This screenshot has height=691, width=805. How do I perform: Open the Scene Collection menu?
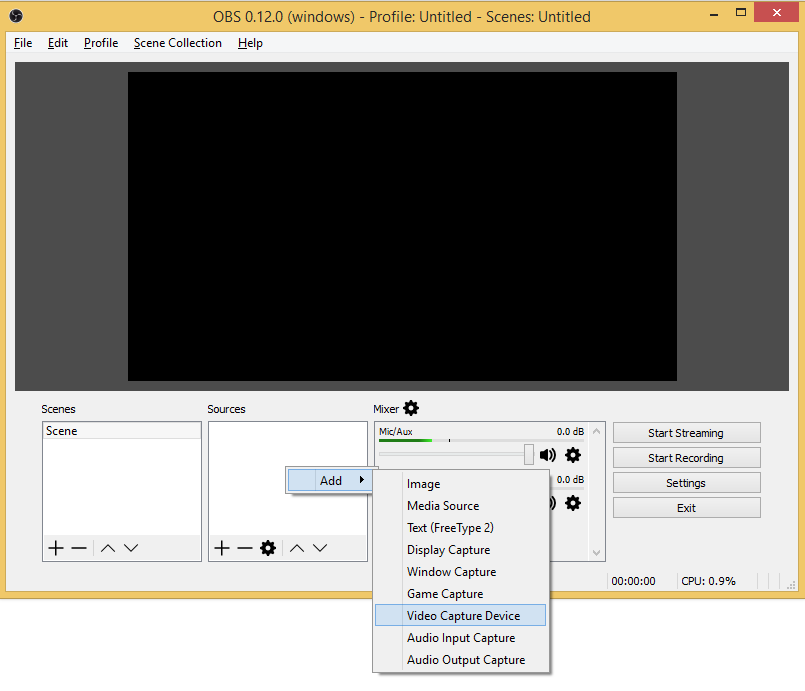(x=178, y=43)
